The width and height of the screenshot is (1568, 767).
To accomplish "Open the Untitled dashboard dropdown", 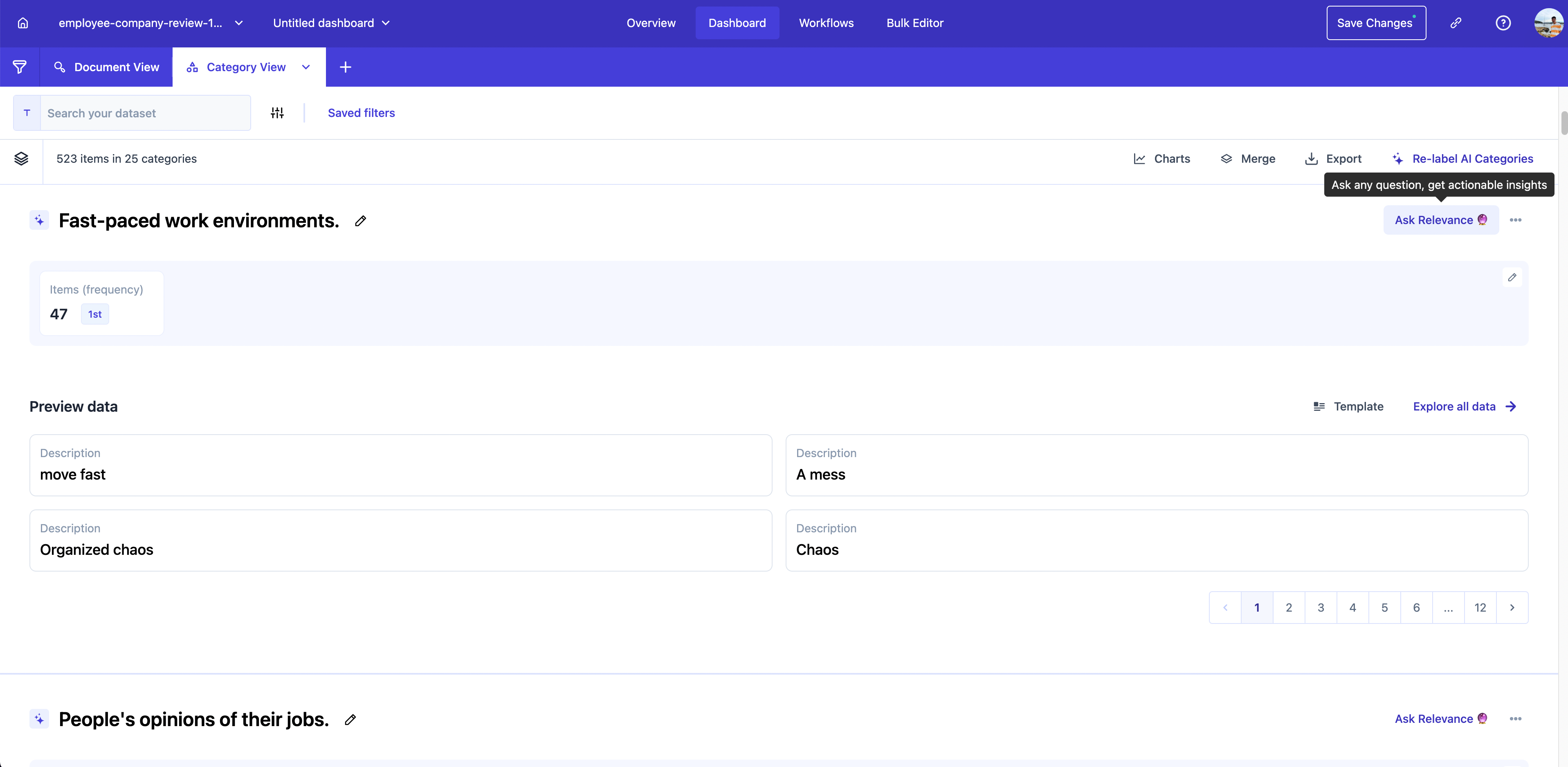I will 385,23.
